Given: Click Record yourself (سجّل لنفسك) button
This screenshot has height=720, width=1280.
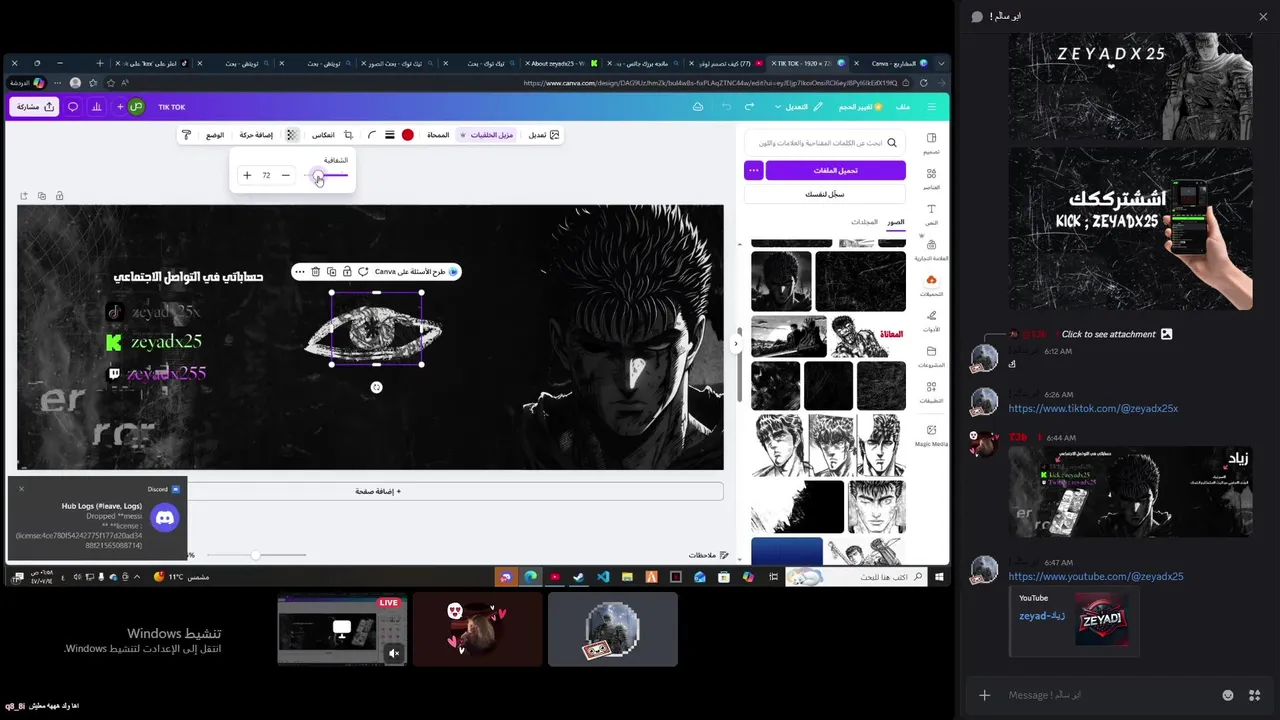Looking at the screenshot, I should click(x=825, y=194).
